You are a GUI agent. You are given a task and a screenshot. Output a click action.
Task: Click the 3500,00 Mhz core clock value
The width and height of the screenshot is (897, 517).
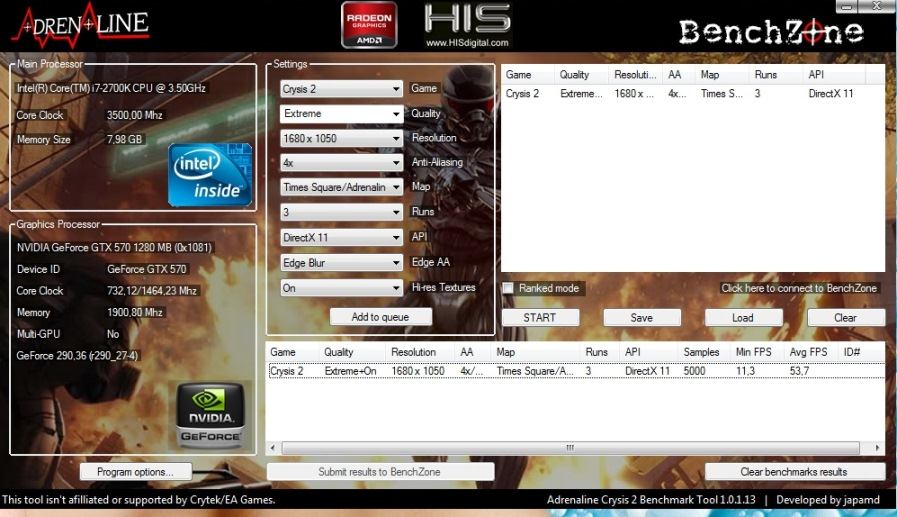pyautogui.click(x=134, y=115)
